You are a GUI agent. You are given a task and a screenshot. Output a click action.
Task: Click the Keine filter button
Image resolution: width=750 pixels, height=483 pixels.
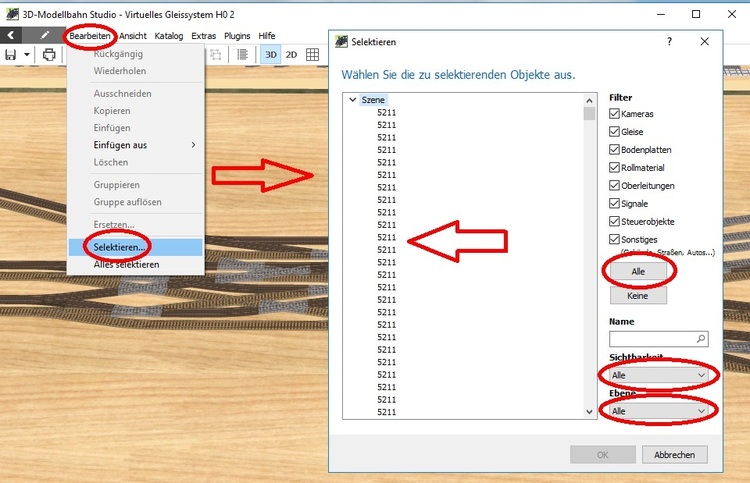(638, 296)
